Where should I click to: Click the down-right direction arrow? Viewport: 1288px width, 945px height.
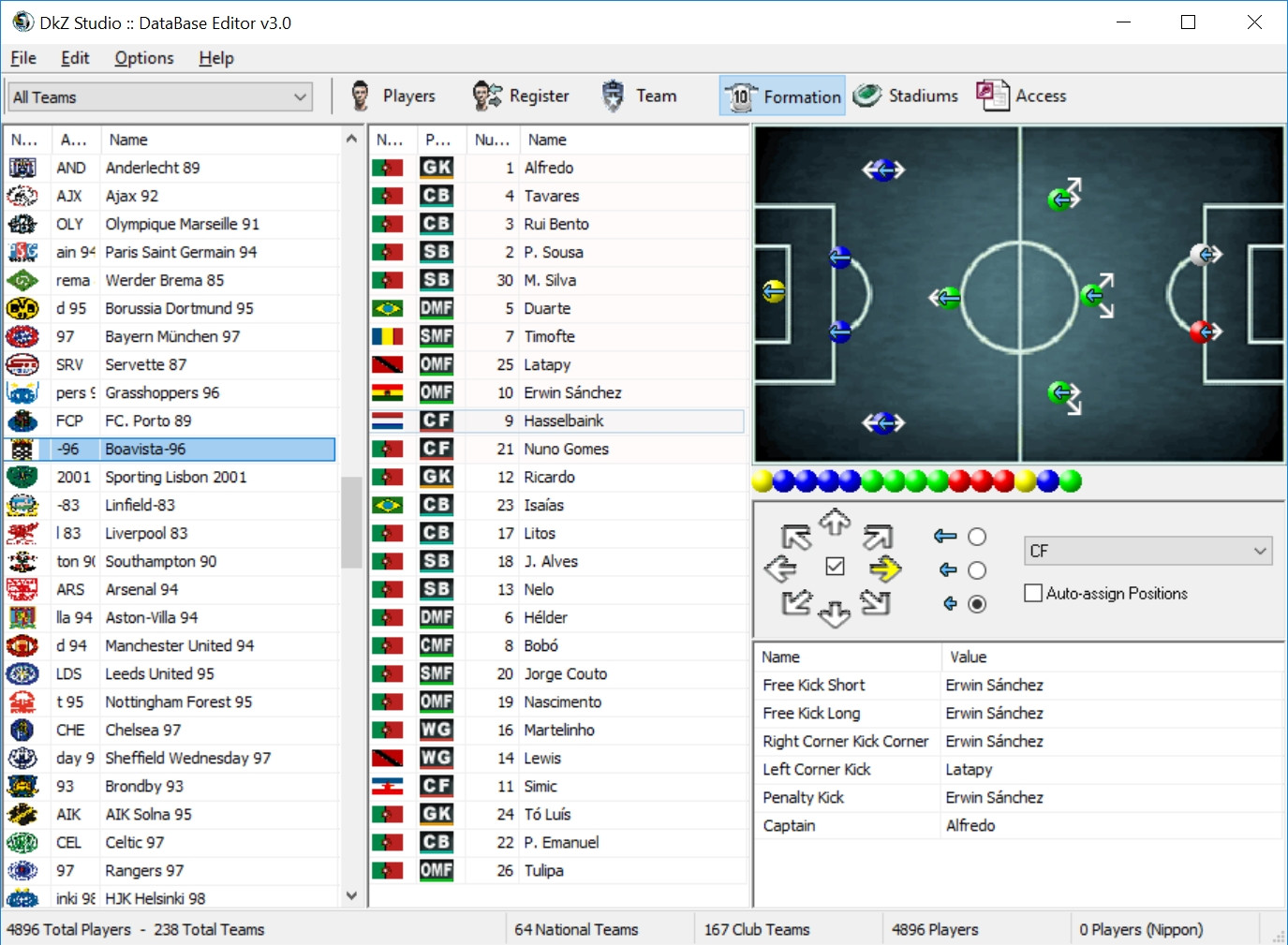point(876,602)
